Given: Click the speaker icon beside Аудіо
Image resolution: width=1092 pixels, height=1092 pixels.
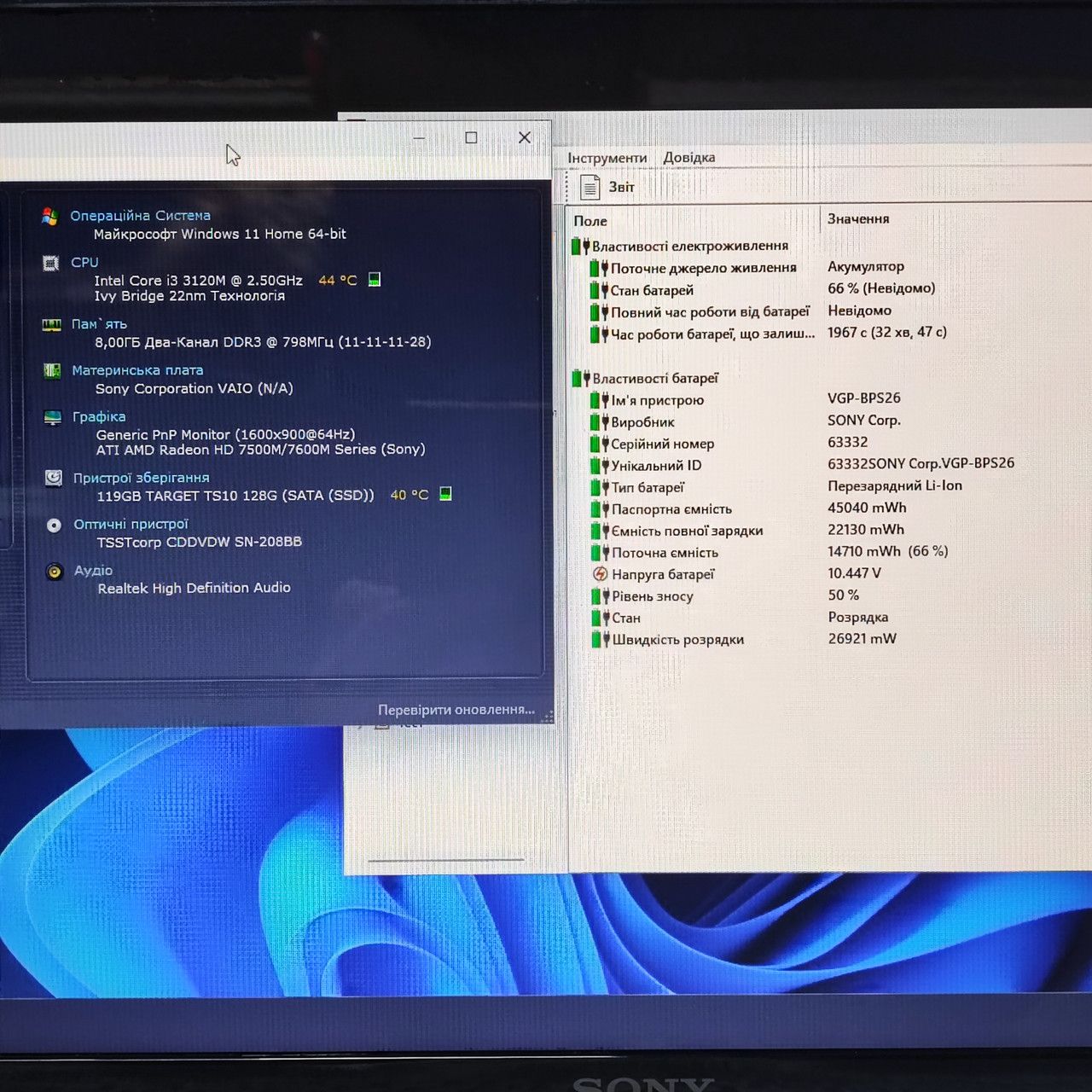Looking at the screenshot, I should click(55, 571).
